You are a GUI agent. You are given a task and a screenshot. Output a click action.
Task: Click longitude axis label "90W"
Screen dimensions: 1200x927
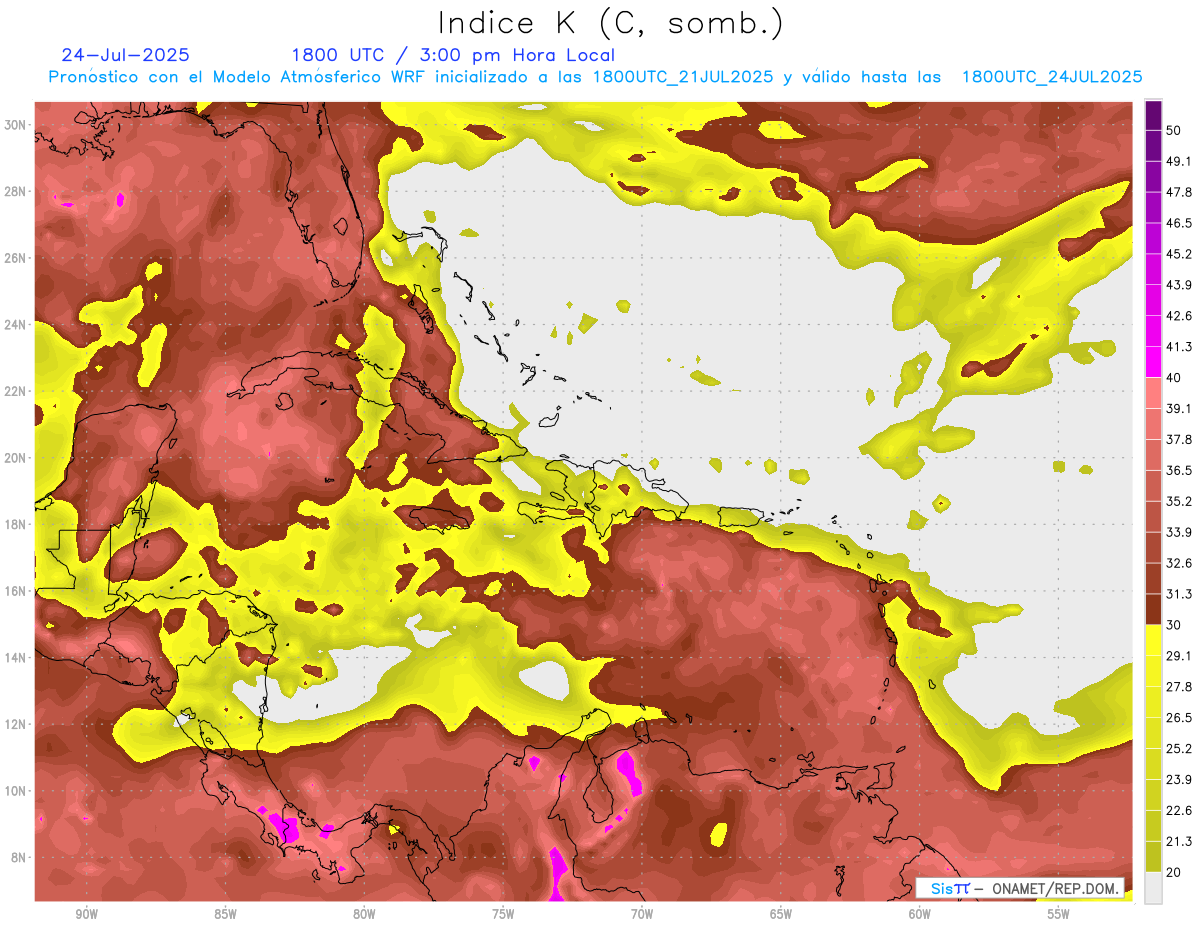pyautogui.click(x=87, y=914)
